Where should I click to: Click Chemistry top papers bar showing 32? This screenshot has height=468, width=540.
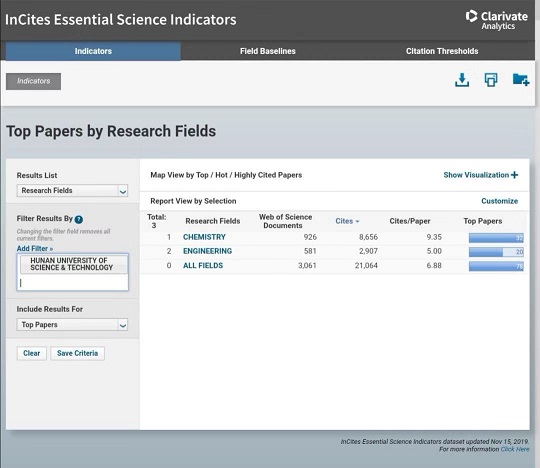point(496,238)
